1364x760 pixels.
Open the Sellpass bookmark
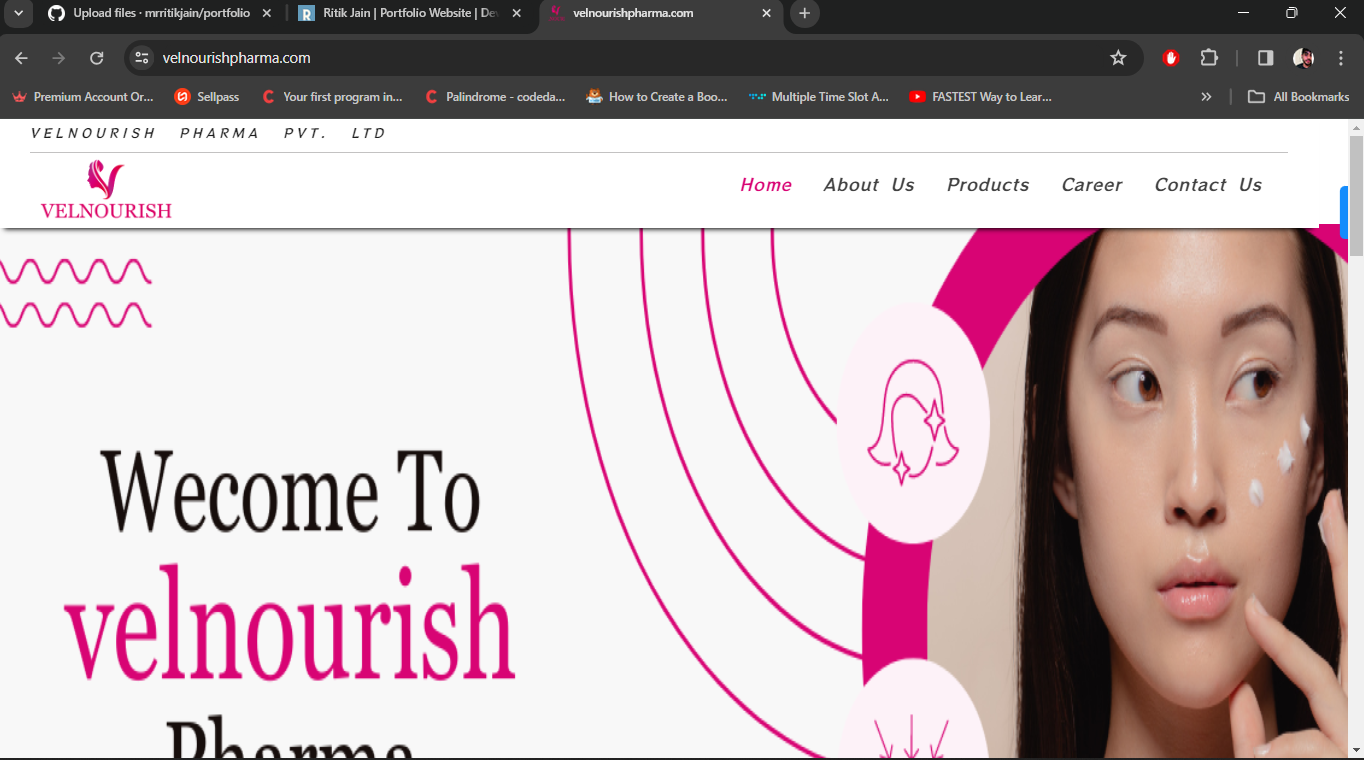[207, 97]
